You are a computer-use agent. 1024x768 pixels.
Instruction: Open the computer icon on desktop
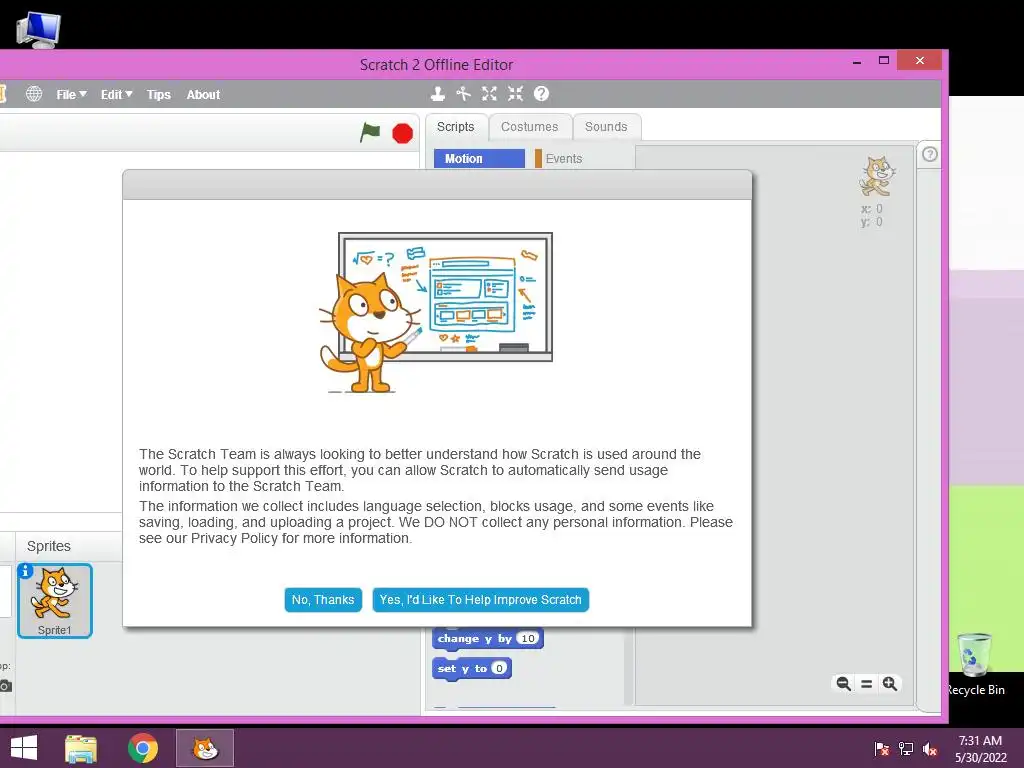coord(39,29)
